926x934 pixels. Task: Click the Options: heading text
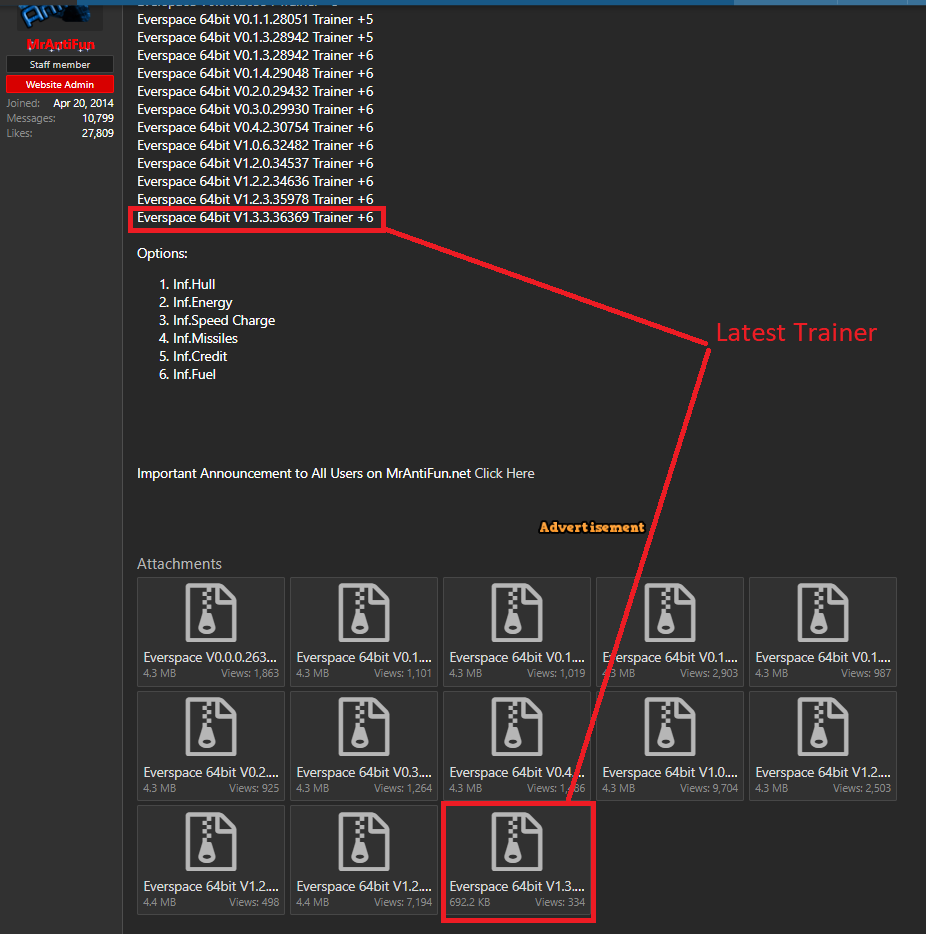[x=162, y=254]
